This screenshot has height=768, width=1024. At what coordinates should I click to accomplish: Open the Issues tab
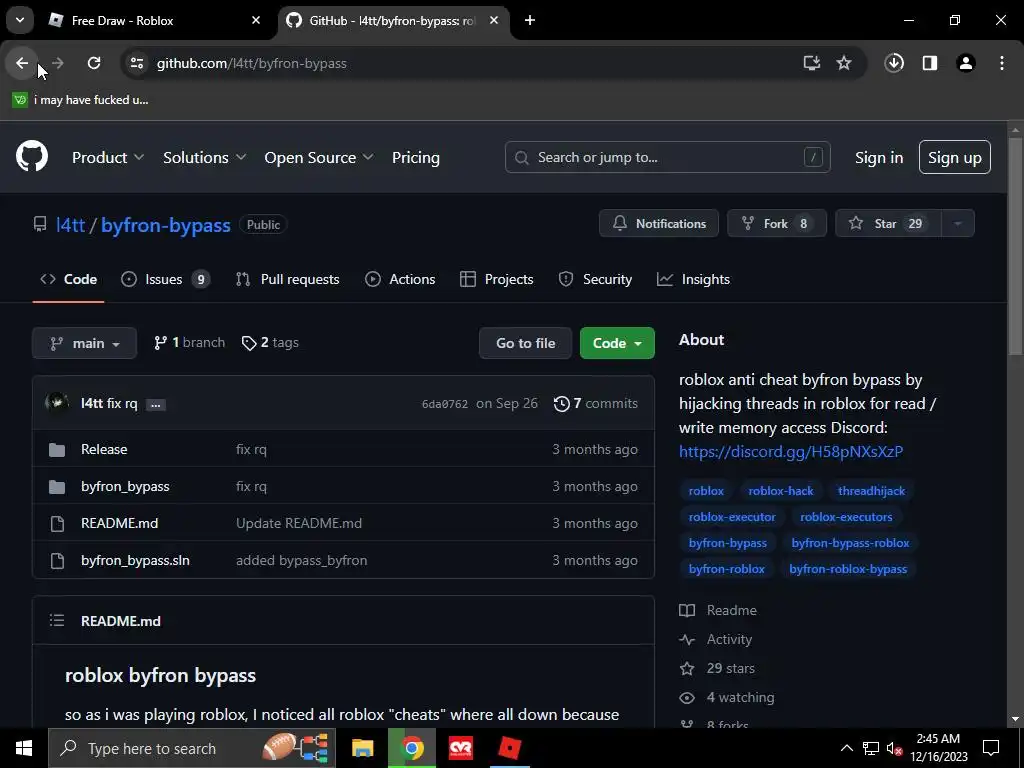[165, 280]
